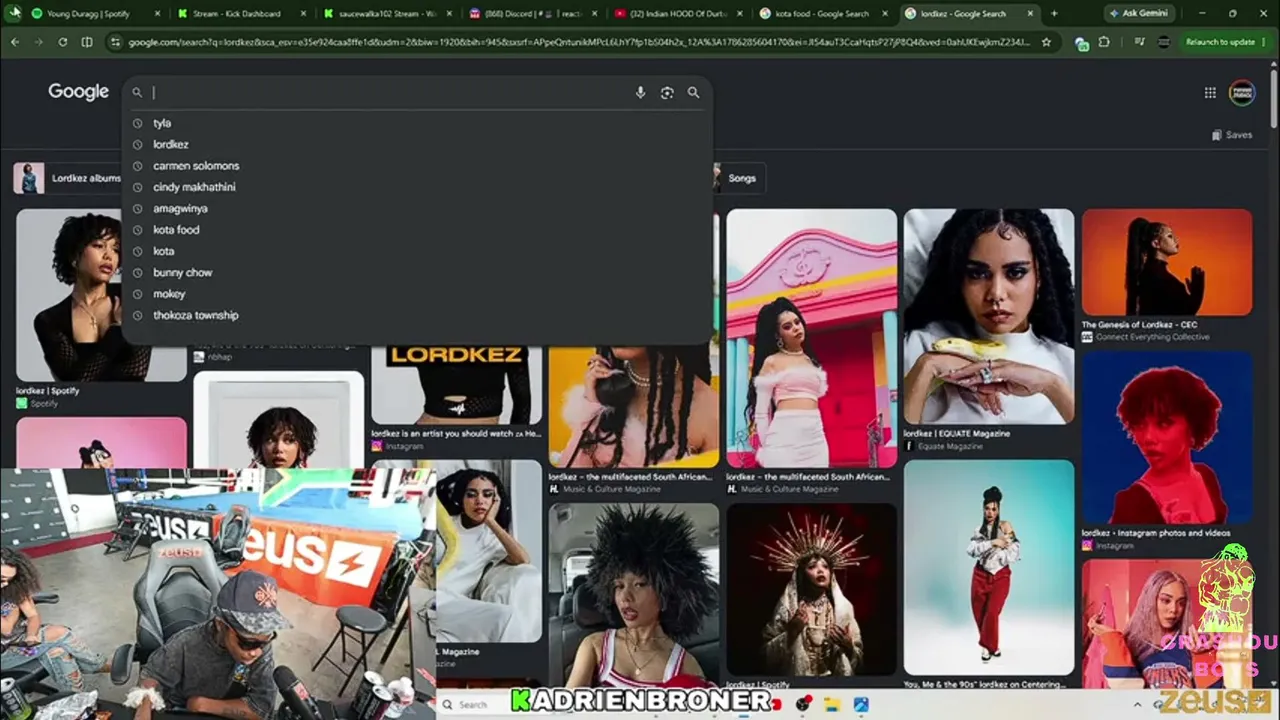Reload the current page
The height and width of the screenshot is (720, 1280).
62,42
